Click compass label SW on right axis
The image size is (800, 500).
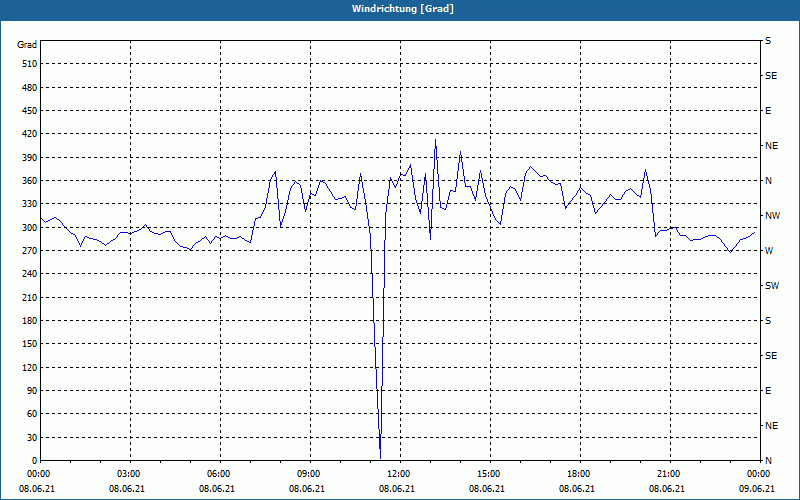[772, 286]
